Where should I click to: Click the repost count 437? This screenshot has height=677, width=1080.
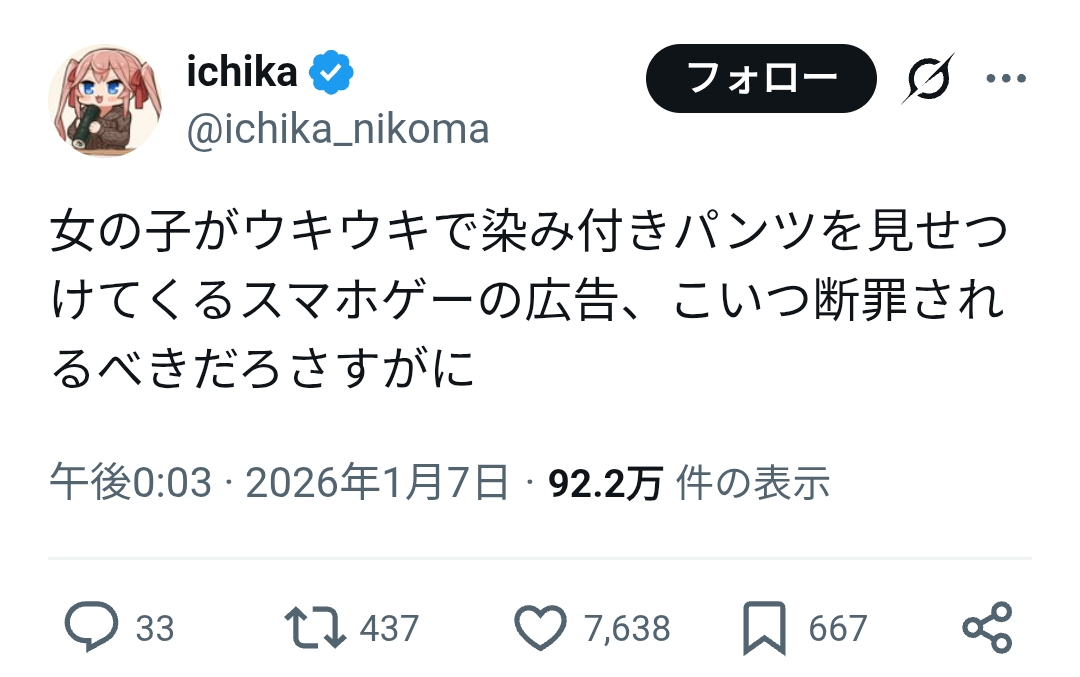pyautogui.click(x=388, y=628)
